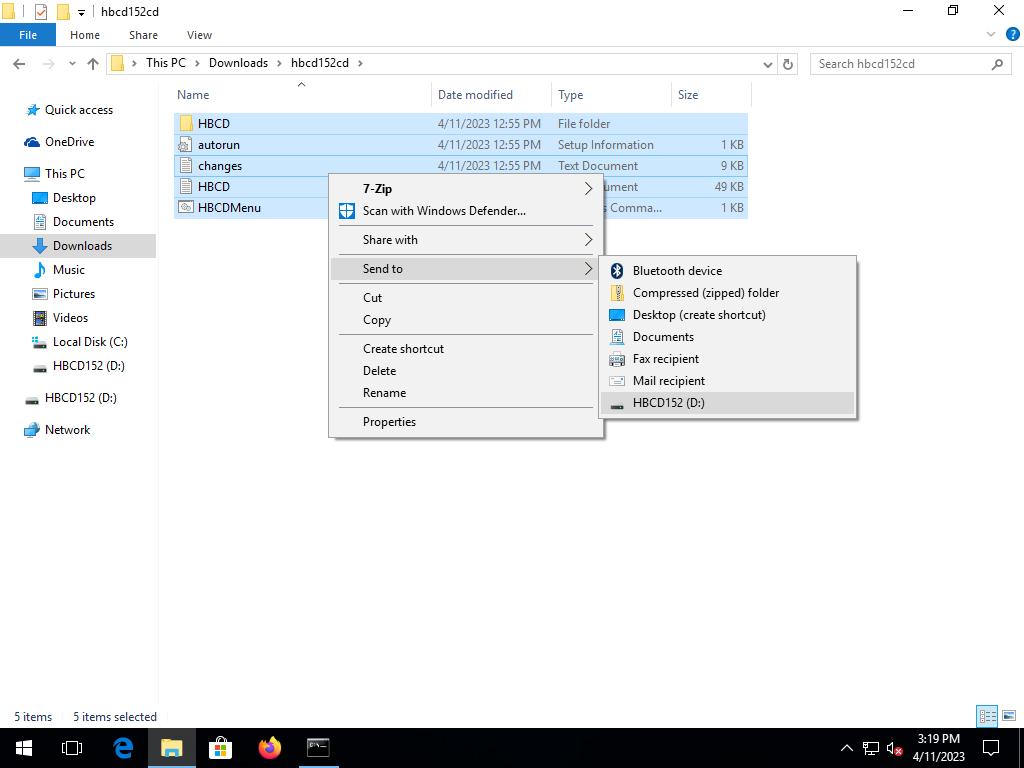Click the Search hbcd152cd field
The image size is (1024, 768).
[900, 64]
